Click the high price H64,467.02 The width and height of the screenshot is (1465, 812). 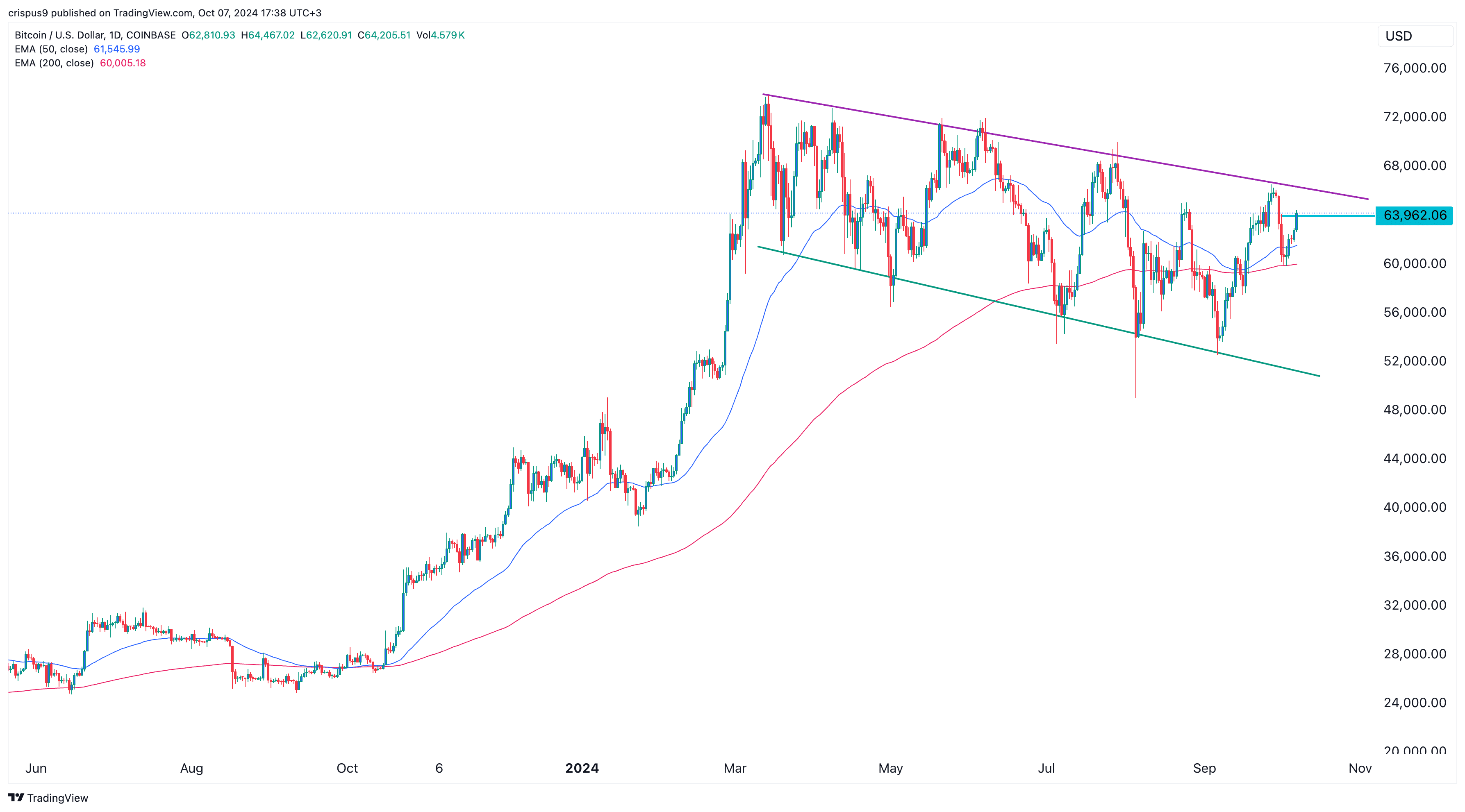268,35
